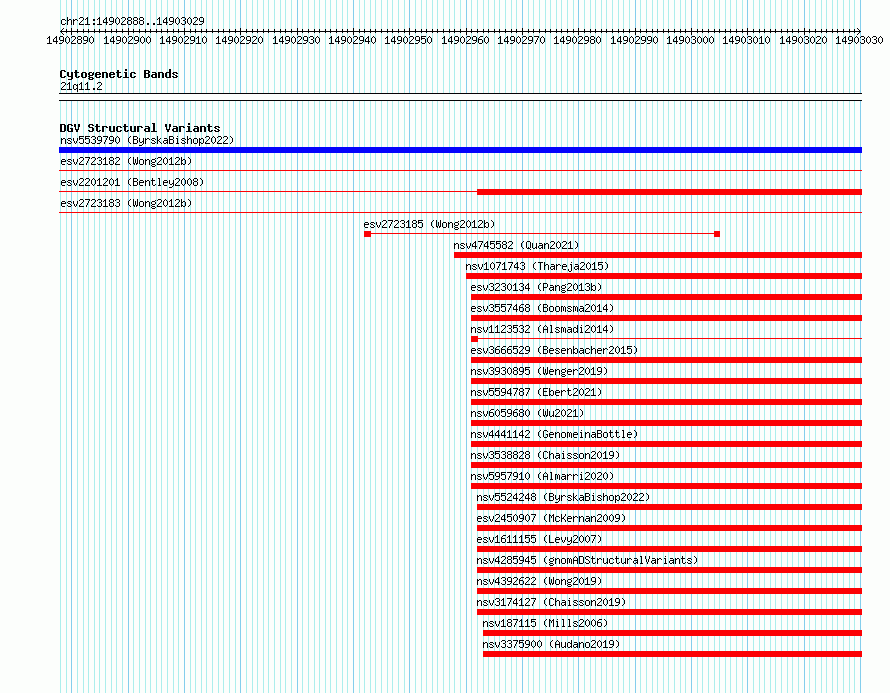Click ruler position 14903000
The width and height of the screenshot is (890, 693).
pos(690,40)
